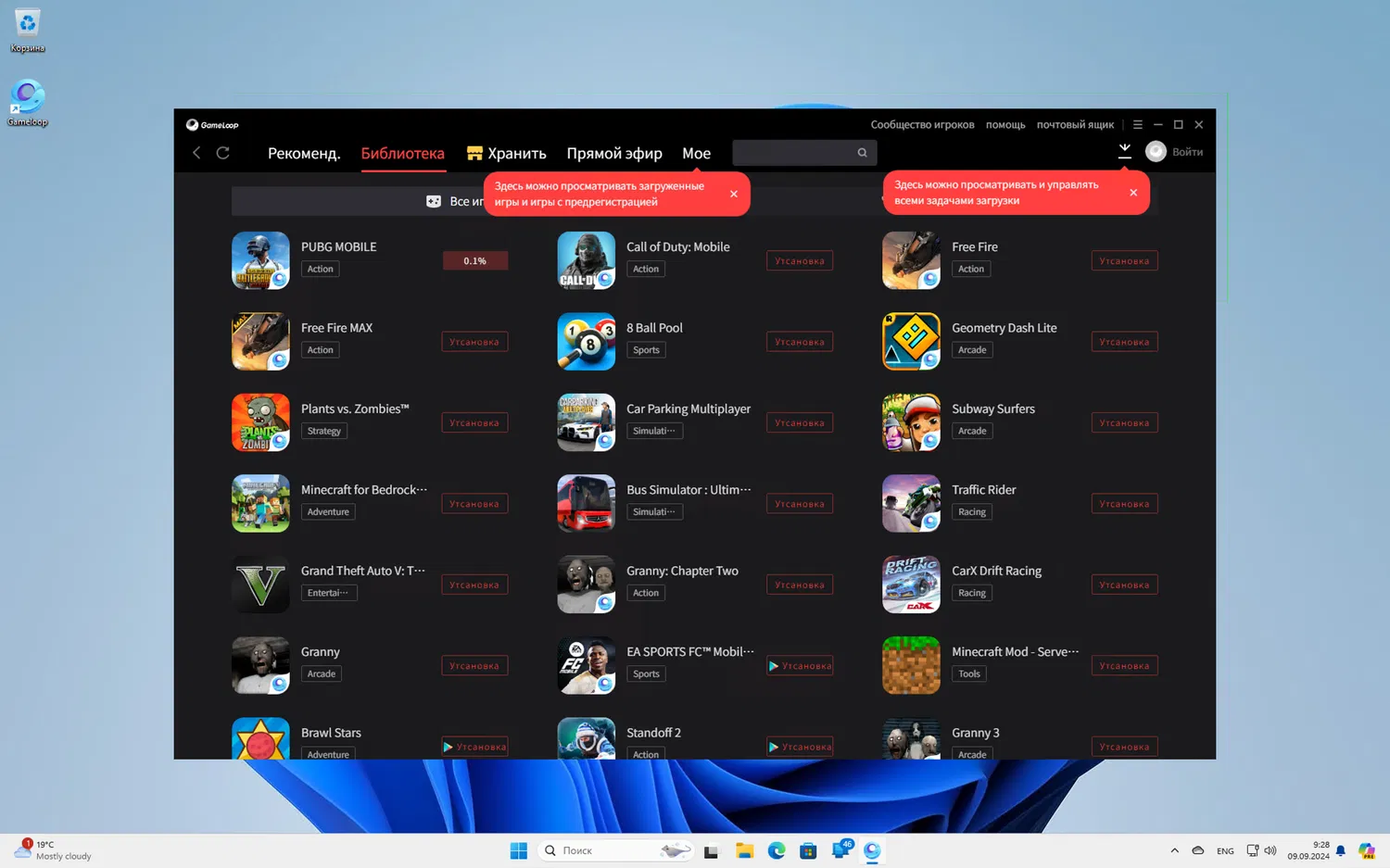Click the Sports tag under 8 Ball Pool
1390x868 pixels.
646,350
